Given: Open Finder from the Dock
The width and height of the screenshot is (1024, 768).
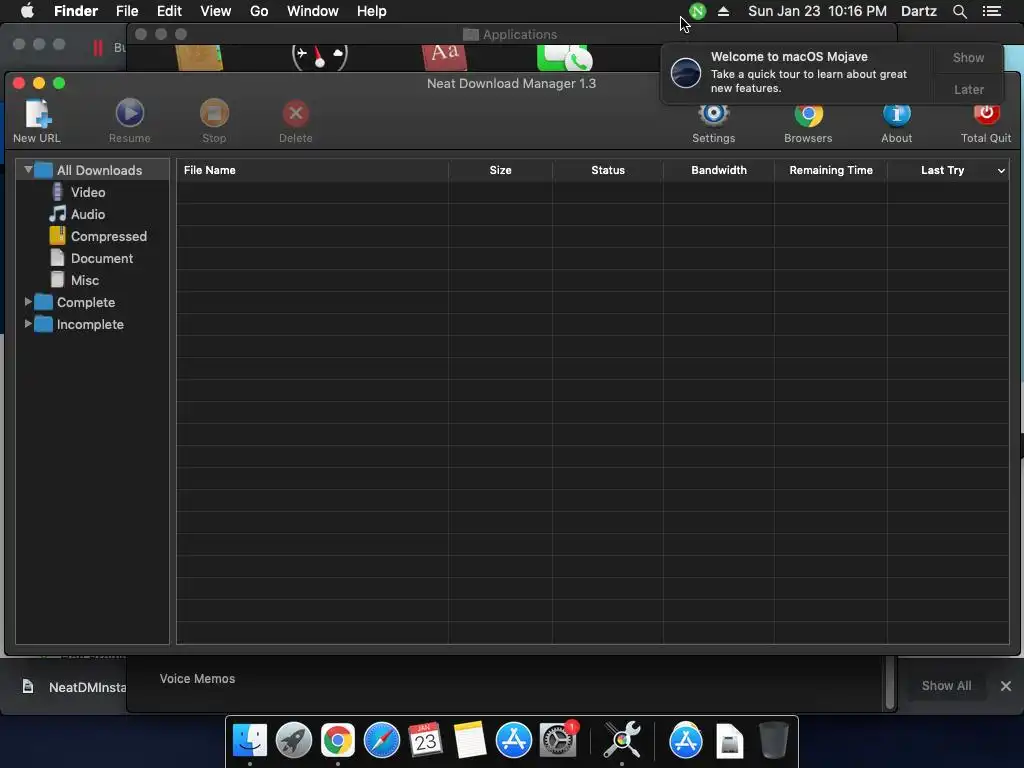Looking at the screenshot, I should click(x=249, y=740).
